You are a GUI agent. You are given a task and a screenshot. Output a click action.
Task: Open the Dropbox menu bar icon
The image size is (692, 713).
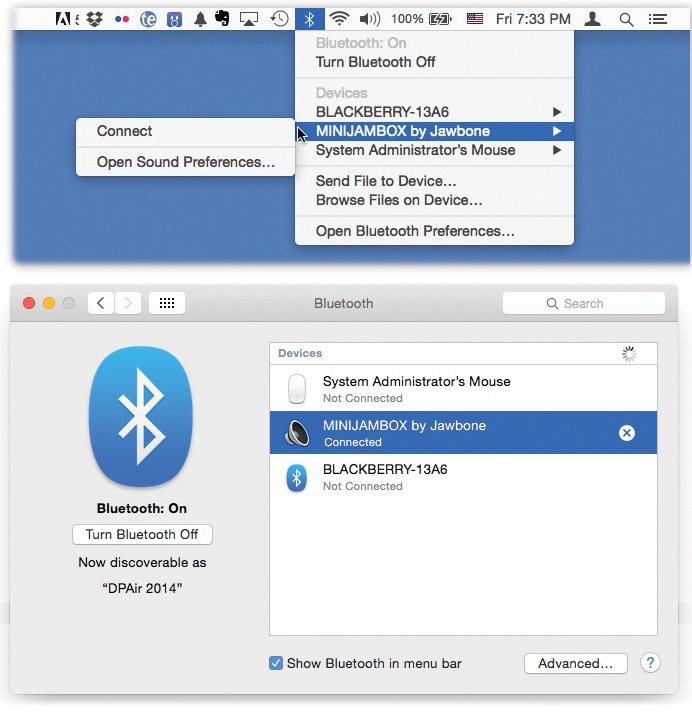click(95, 19)
